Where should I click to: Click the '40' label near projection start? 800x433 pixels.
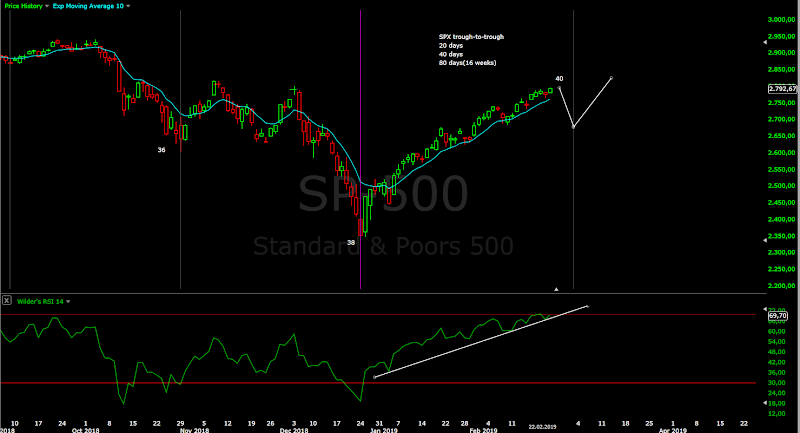559,79
